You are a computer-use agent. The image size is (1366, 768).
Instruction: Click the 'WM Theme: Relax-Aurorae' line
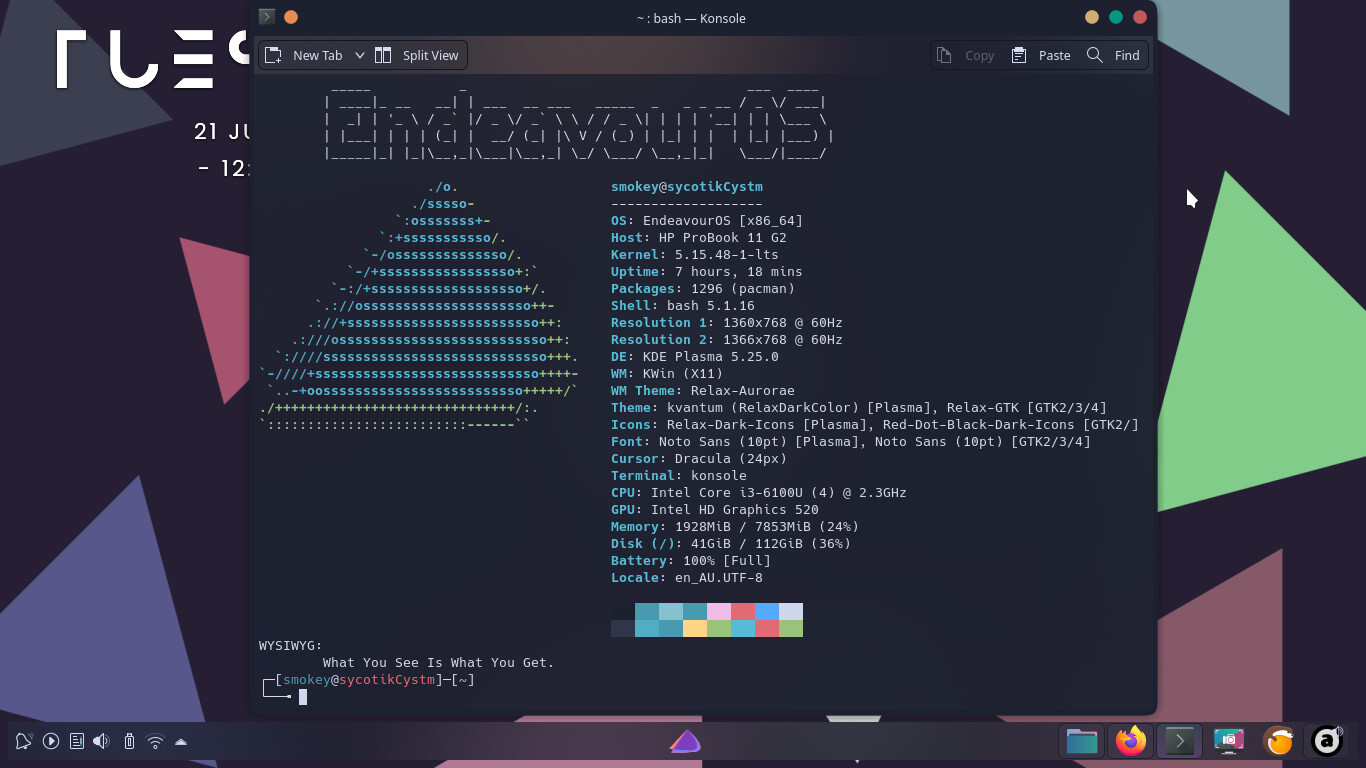click(x=703, y=391)
